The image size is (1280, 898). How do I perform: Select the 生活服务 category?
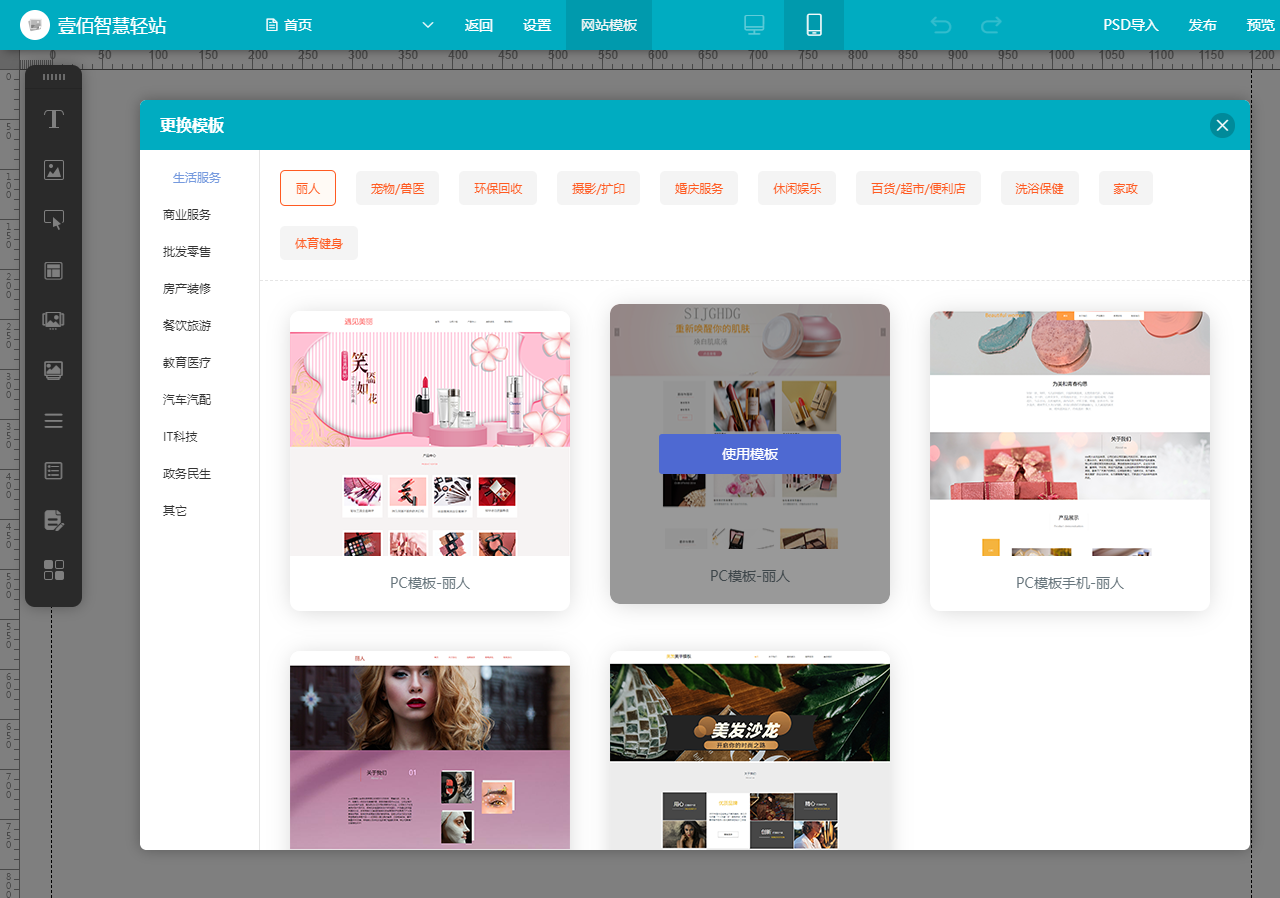197,178
